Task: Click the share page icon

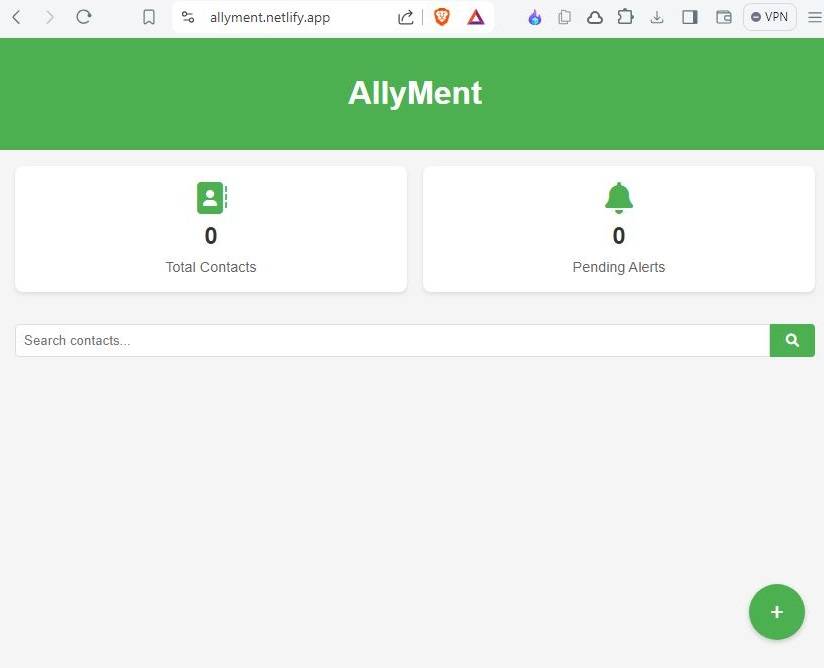Action: tap(405, 17)
